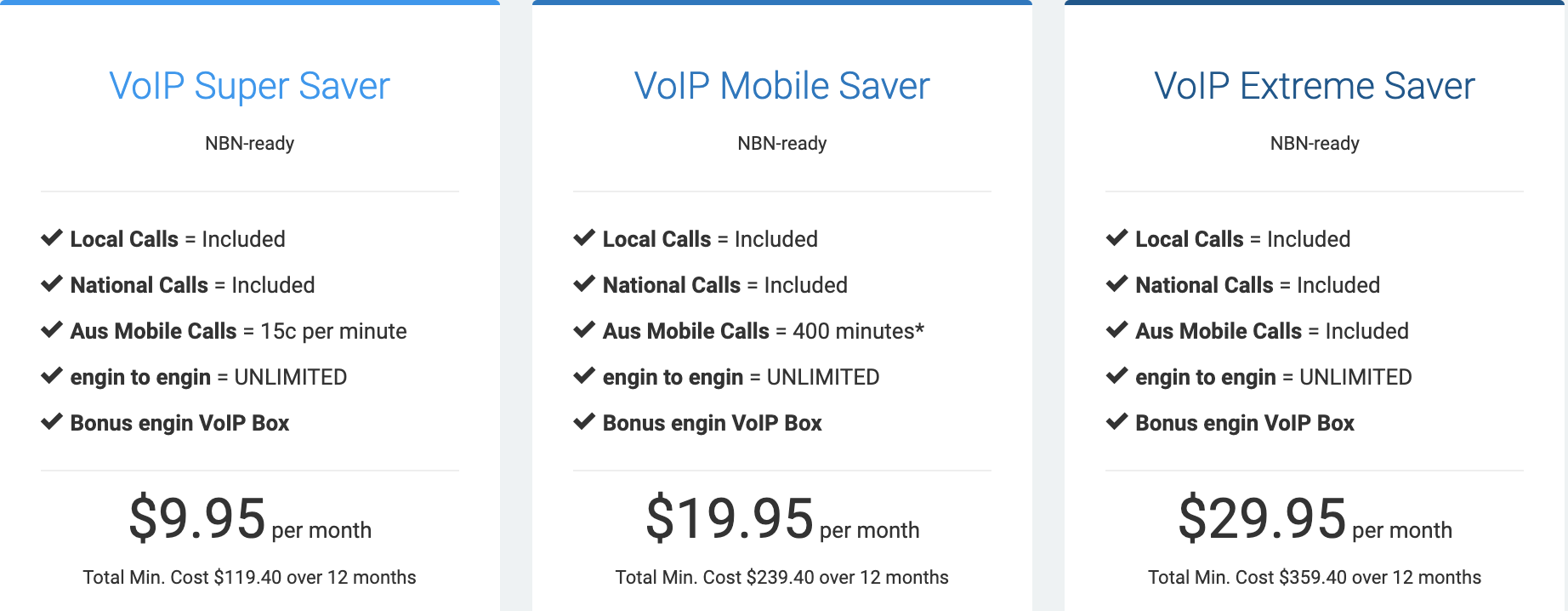
Task: Click checkmark beside Extreme Saver Bonus engin VoIP Box
Action: click(1116, 421)
